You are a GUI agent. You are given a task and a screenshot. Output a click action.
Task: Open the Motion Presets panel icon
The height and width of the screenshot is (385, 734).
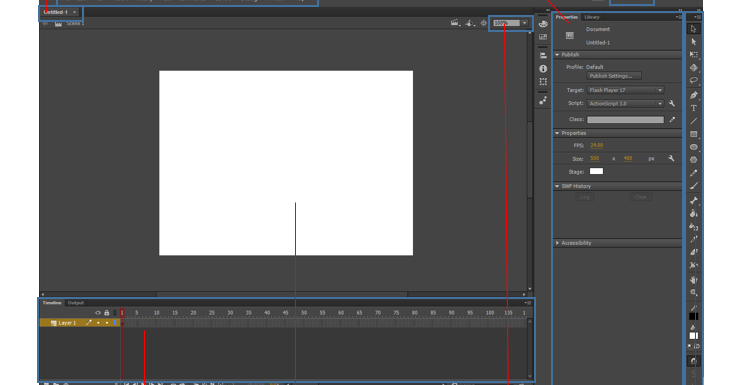(543, 101)
